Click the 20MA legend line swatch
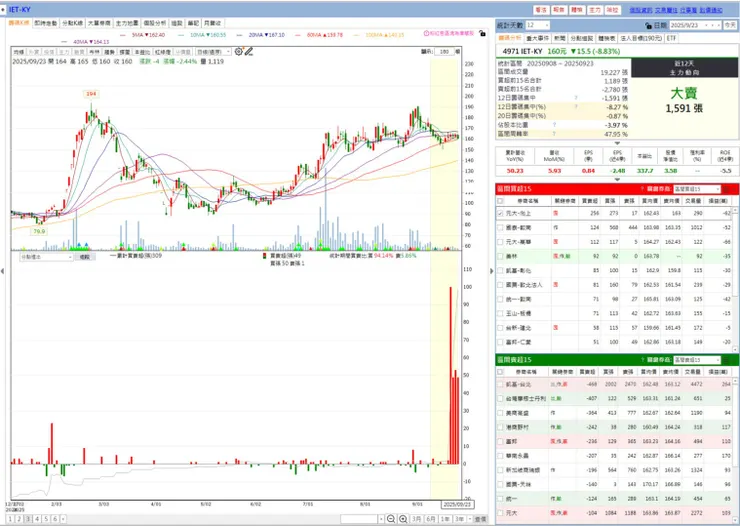This screenshot has width=740, height=526. pyautogui.click(x=239, y=35)
